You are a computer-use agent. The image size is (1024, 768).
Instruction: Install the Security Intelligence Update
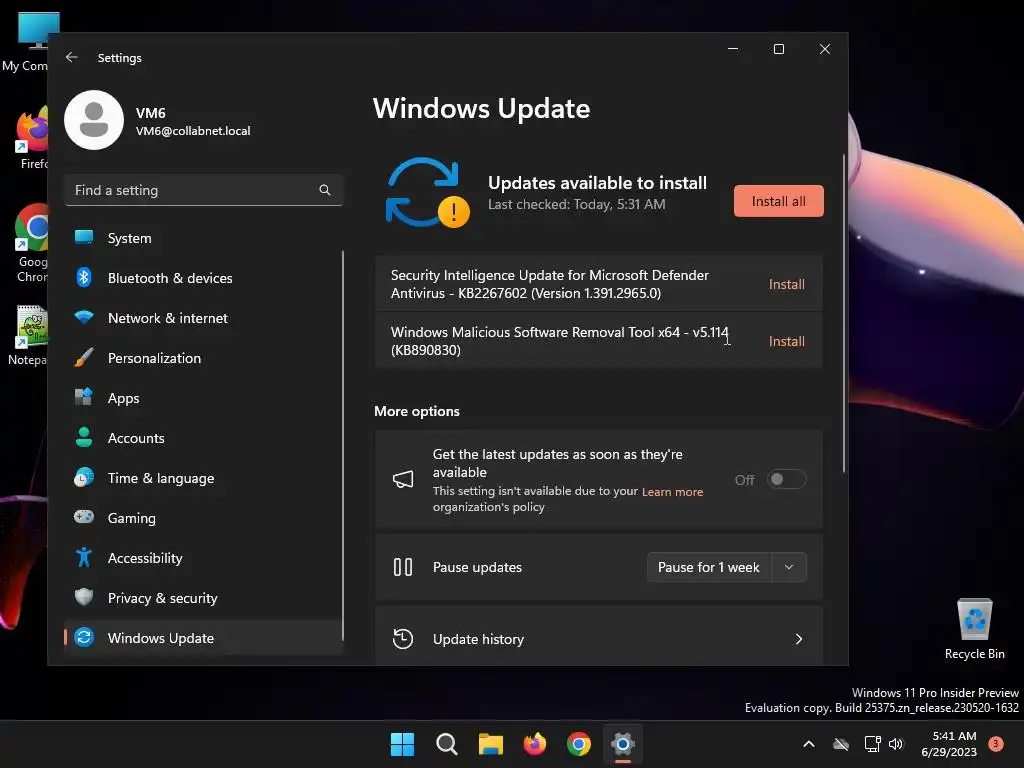pyautogui.click(x=786, y=284)
